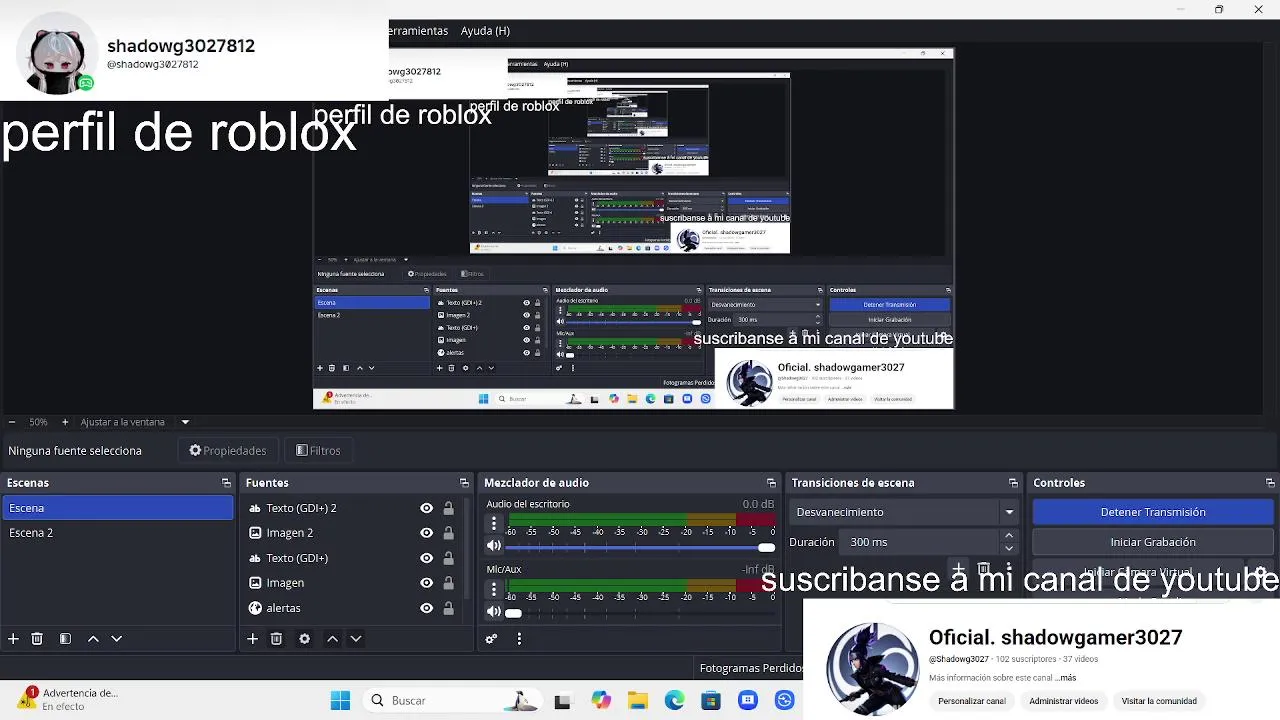Move scene down in Escenas toolbar
This screenshot has height=720, width=1280.
point(116,639)
